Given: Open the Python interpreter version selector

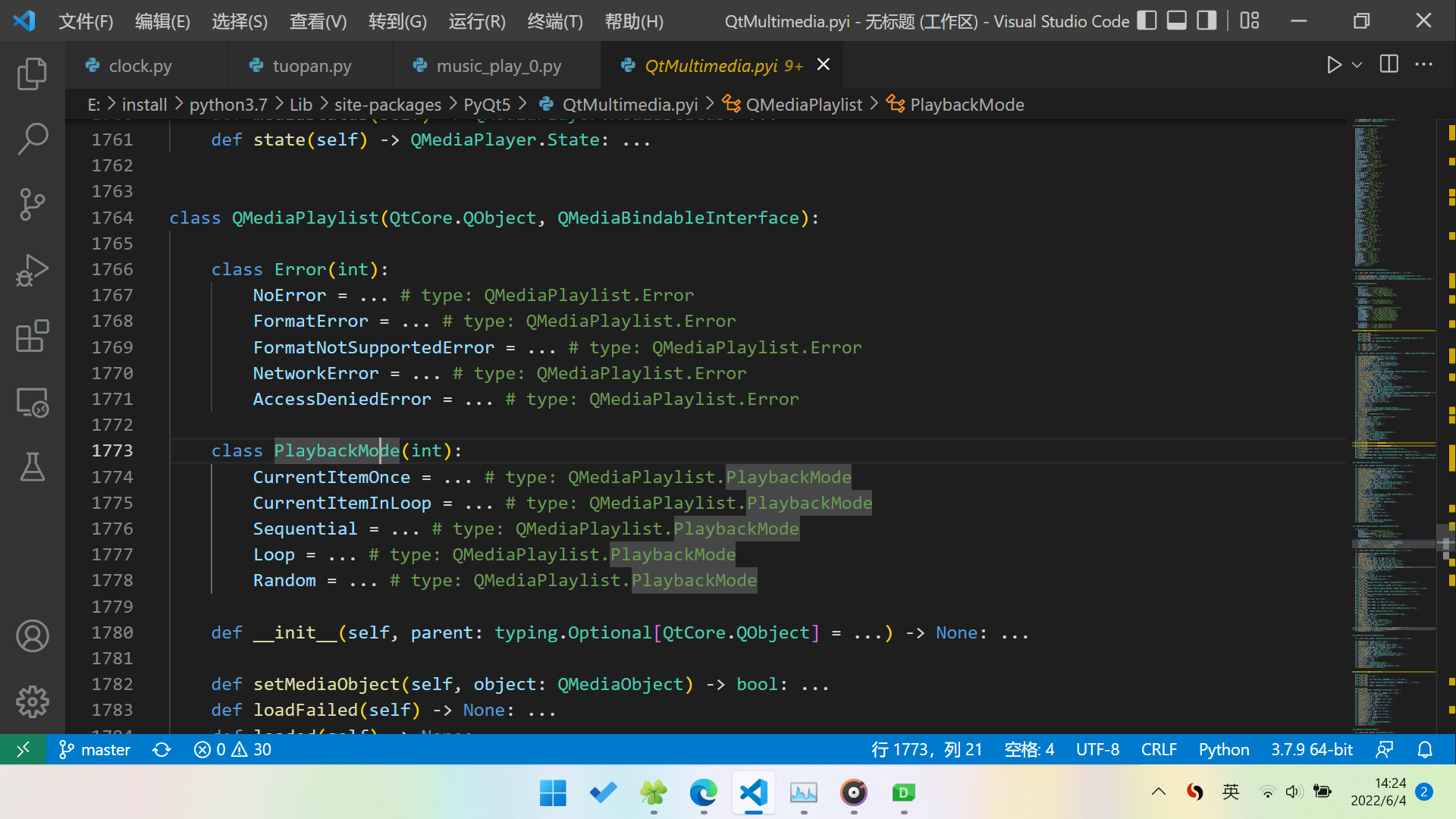Looking at the screenshot, I should click(x=1311, y=750).
